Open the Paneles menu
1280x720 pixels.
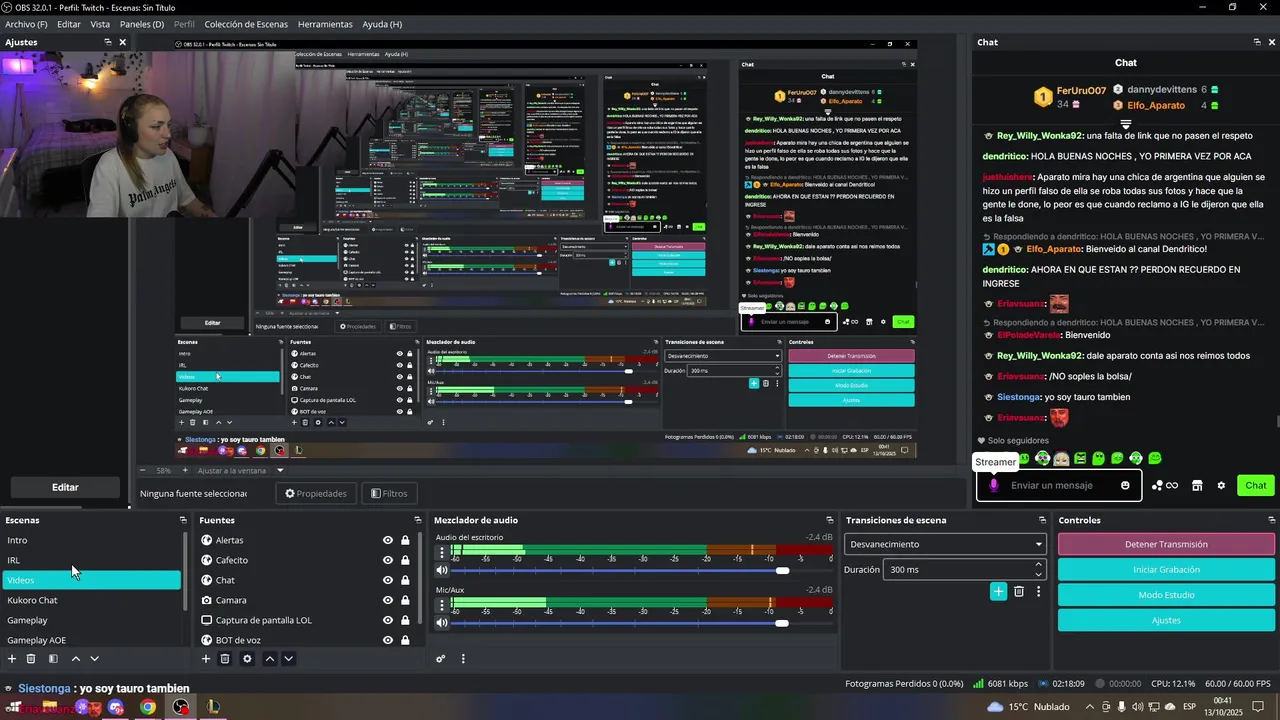(x=142, y=24)
